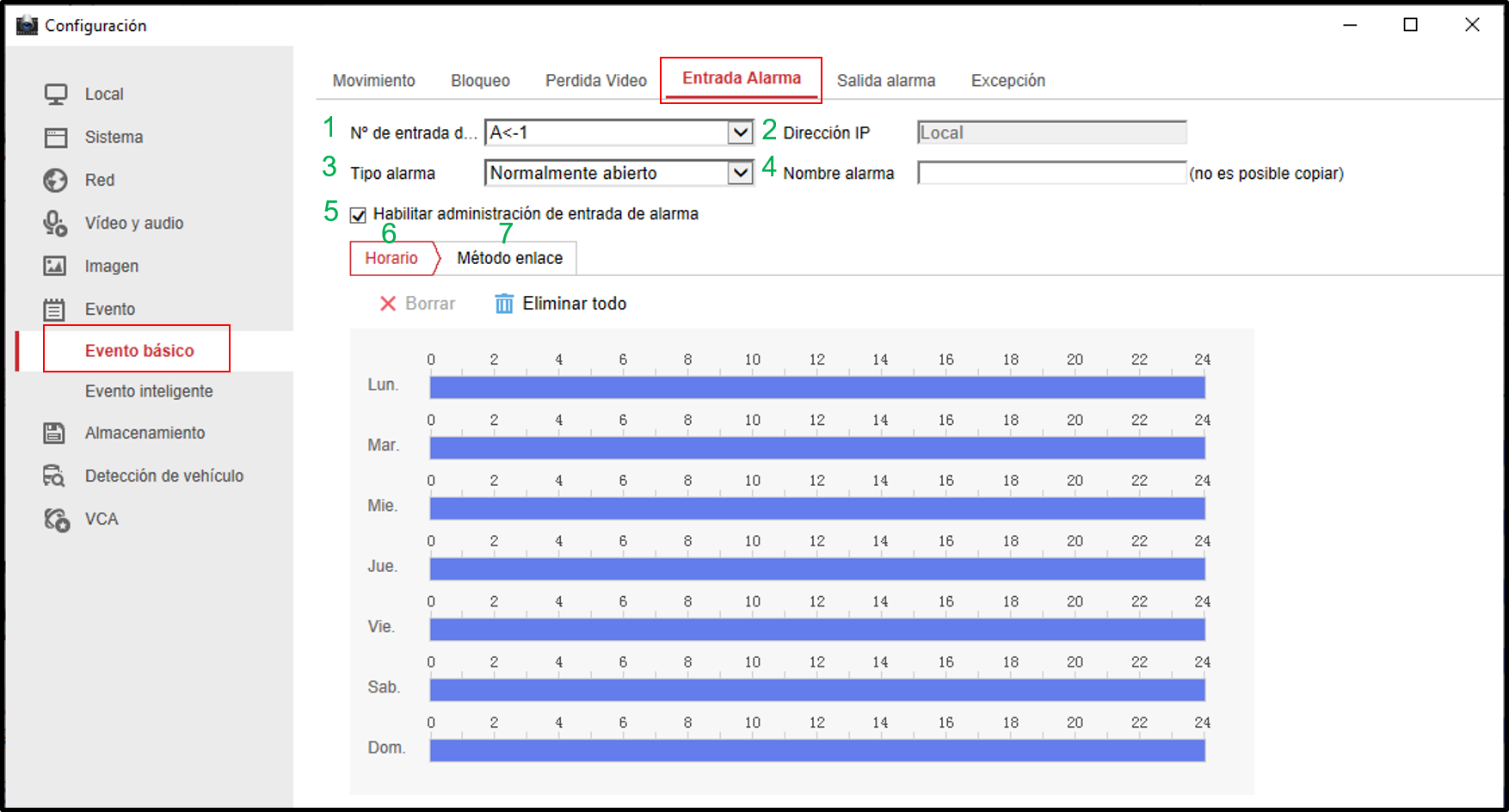Switch to the Salida alarma tab
Viewport: 1509px width, 812px height.
(x=887, y=80)
